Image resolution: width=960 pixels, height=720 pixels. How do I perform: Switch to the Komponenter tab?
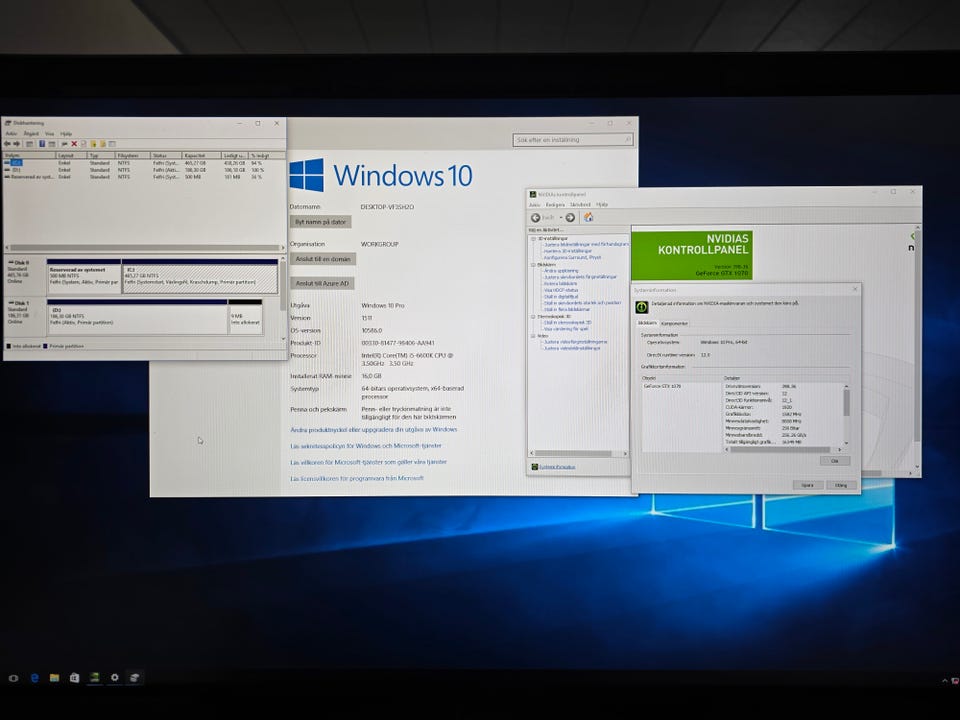[674, 323]
